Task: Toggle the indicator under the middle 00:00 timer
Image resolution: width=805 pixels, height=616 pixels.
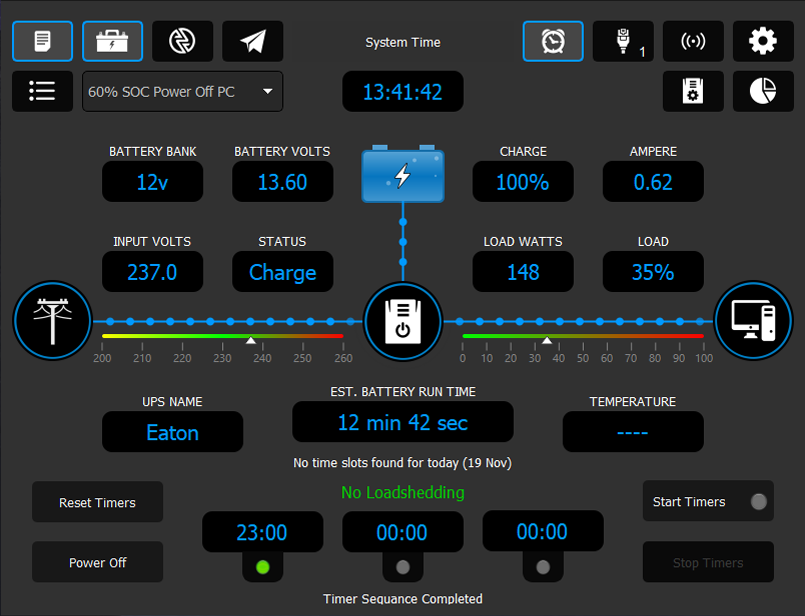Action: coord(403,567)
